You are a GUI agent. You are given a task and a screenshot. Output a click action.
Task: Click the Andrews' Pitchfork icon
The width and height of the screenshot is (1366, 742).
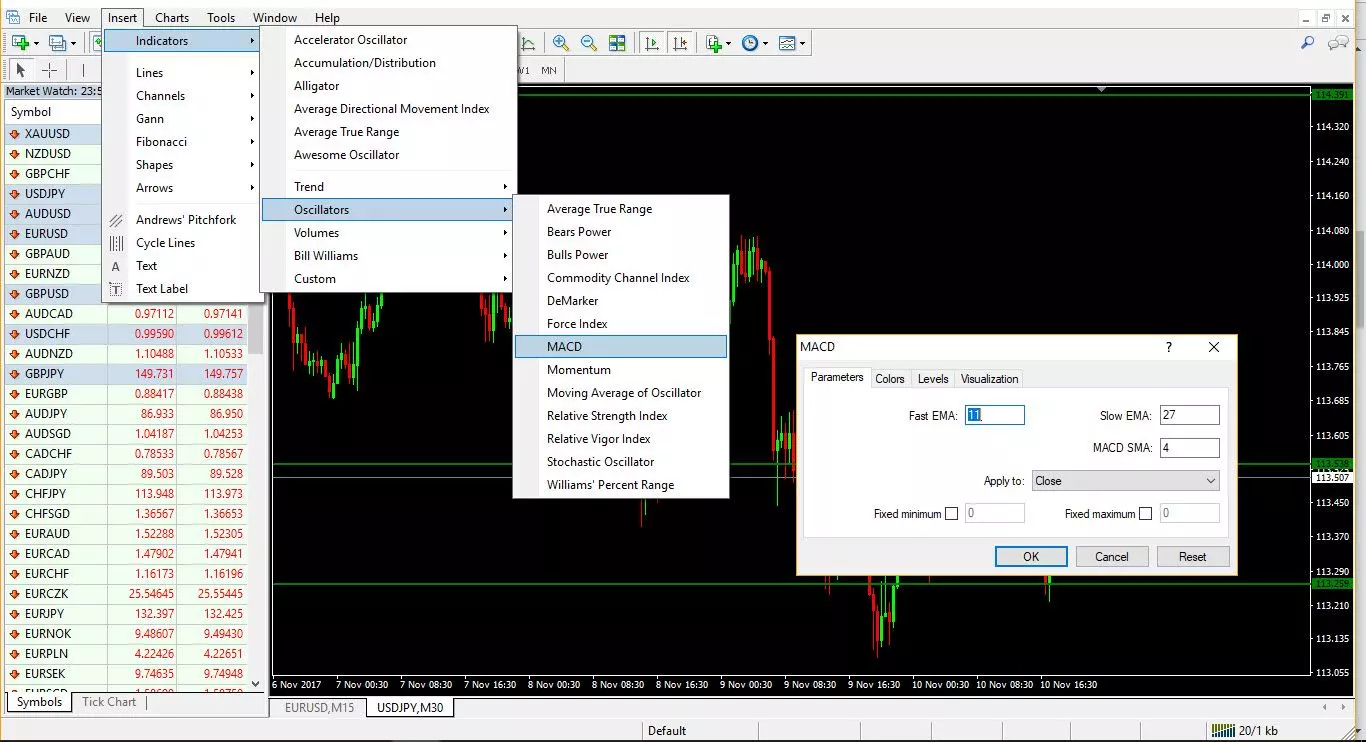click(116, 220)
